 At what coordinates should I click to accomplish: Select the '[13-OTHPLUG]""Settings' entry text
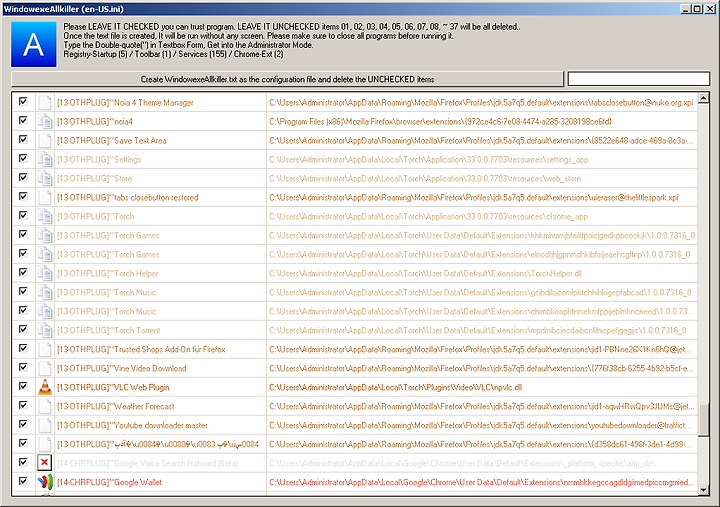(x=99, y=159)
